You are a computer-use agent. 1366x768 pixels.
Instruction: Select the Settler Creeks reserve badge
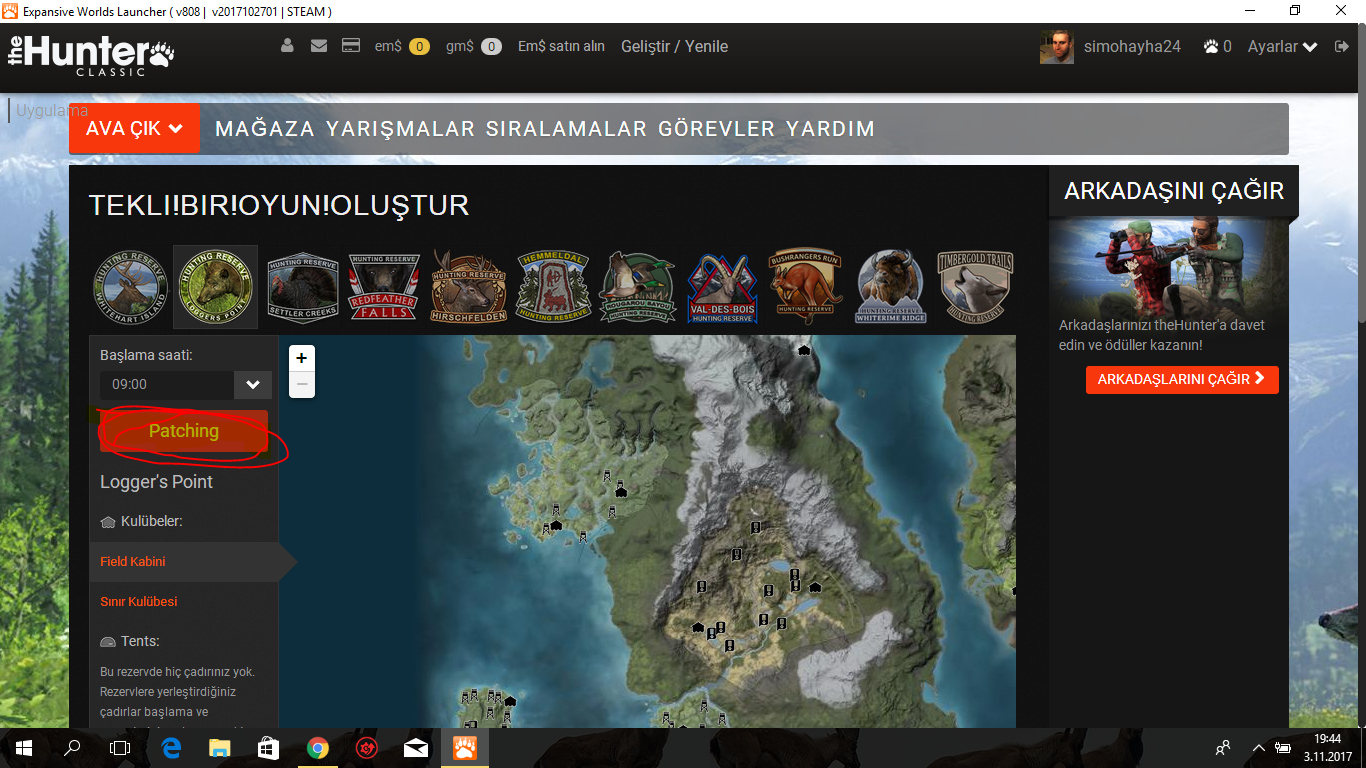click(303, 288)
